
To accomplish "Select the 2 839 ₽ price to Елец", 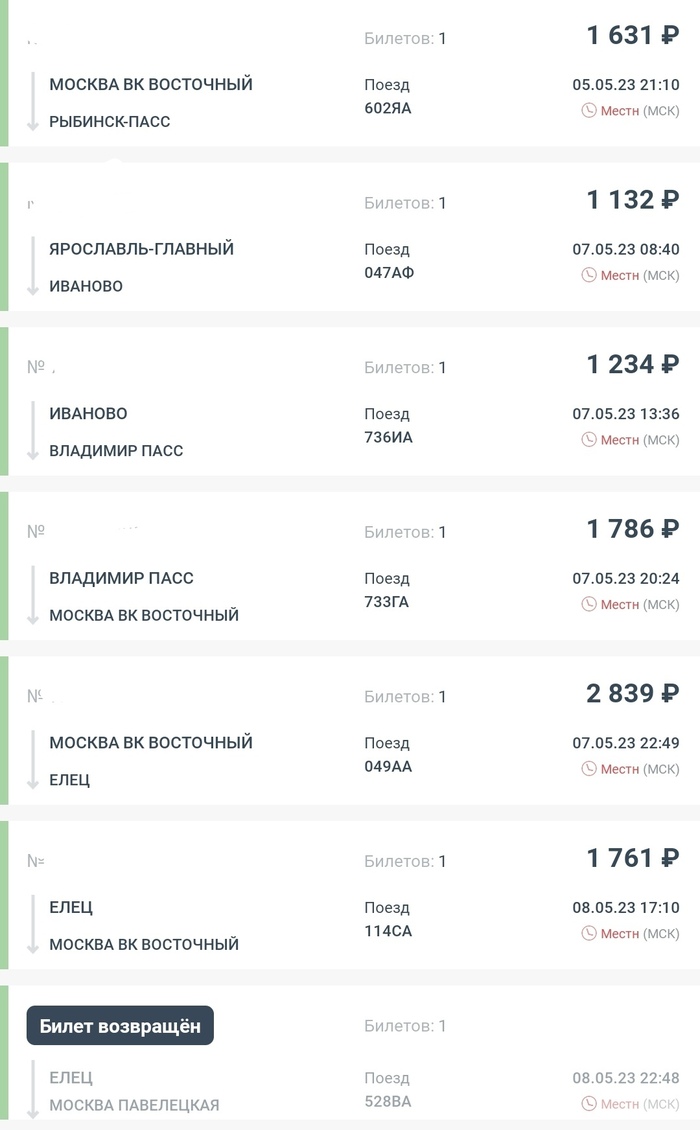I will point(632,694).
